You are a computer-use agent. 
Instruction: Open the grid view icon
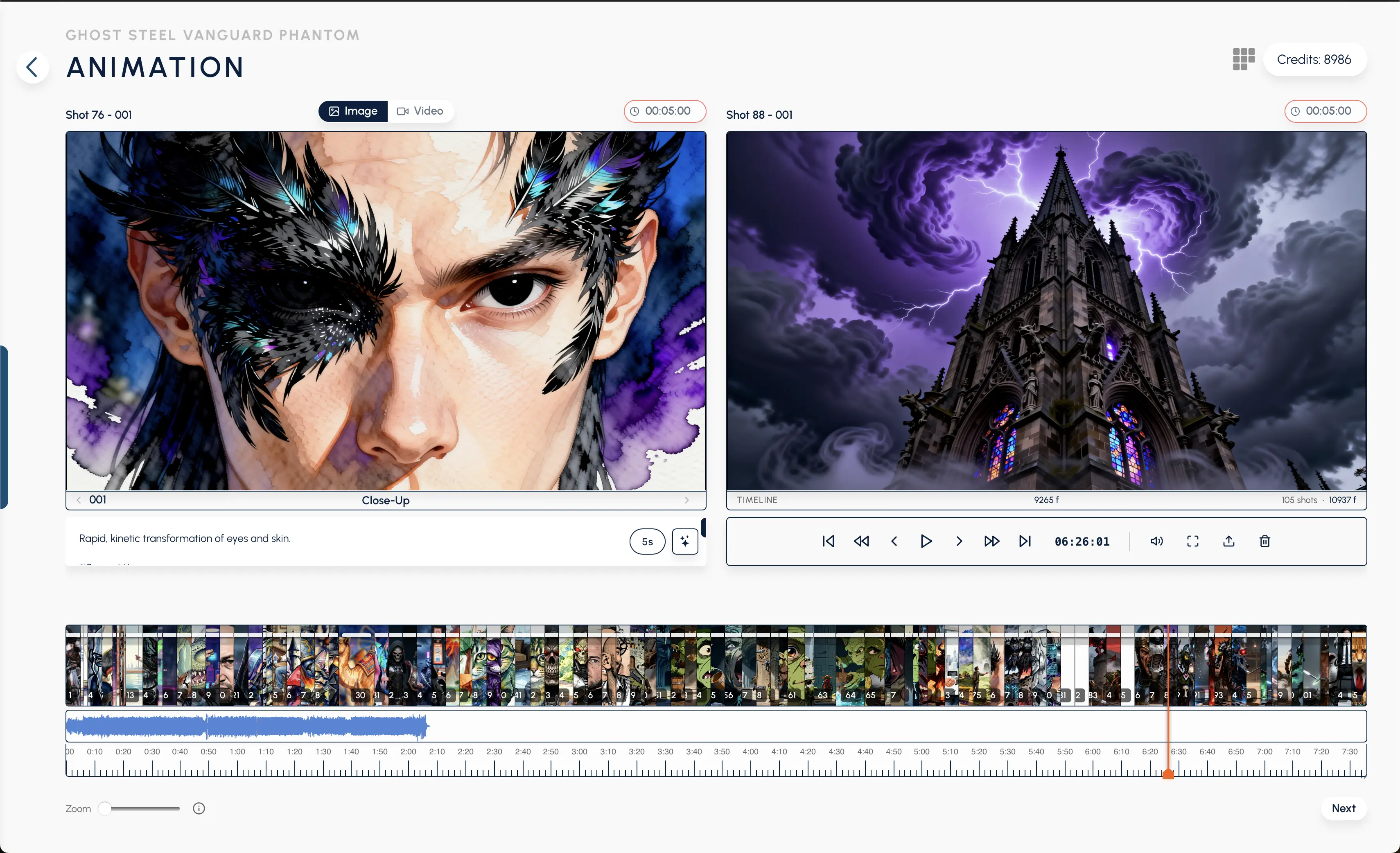pos(1244,59)
